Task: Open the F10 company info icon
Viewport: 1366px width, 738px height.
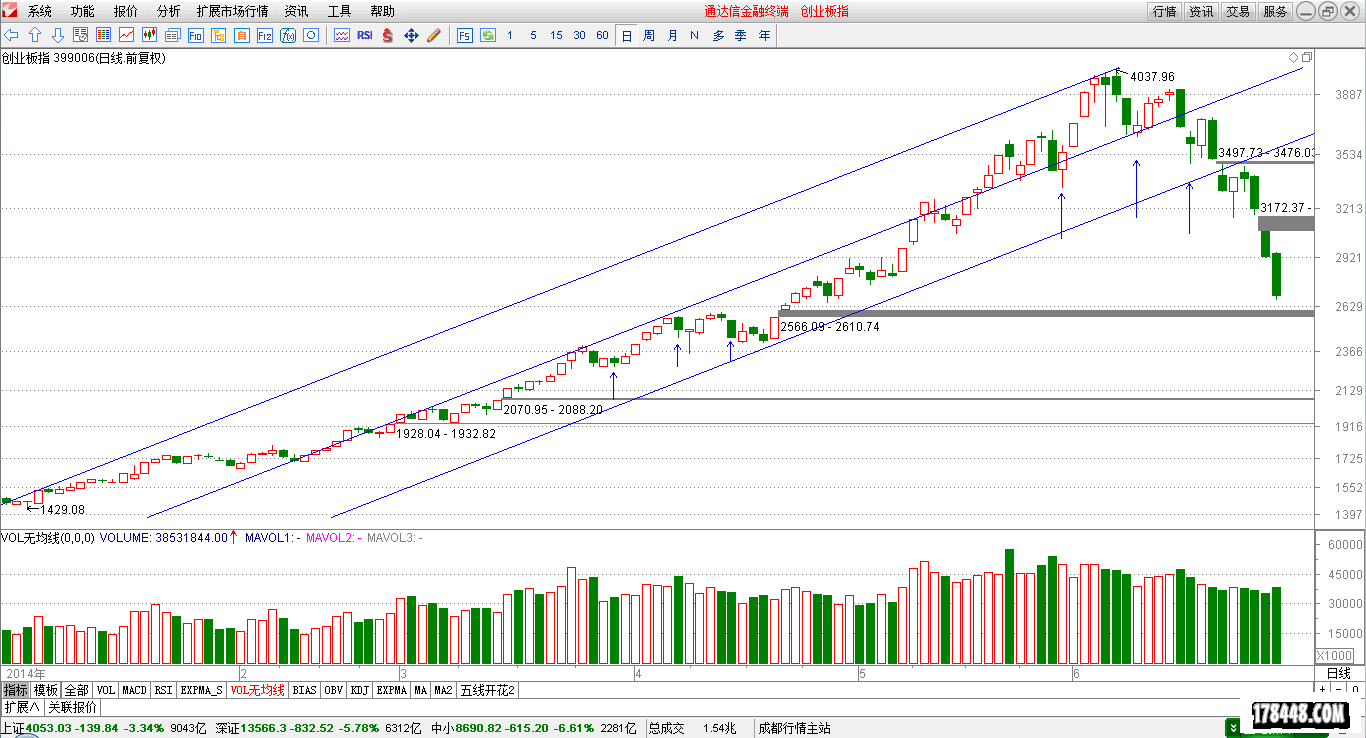Action: (x=195, y=35)
